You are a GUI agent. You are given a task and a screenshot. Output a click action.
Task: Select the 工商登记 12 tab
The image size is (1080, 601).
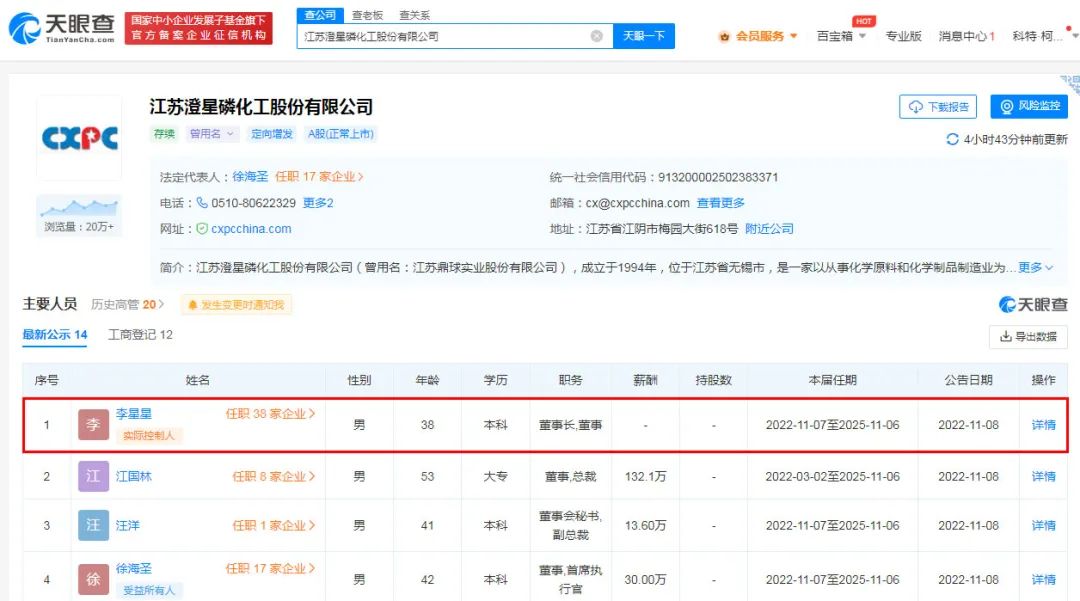click(140, 335)
